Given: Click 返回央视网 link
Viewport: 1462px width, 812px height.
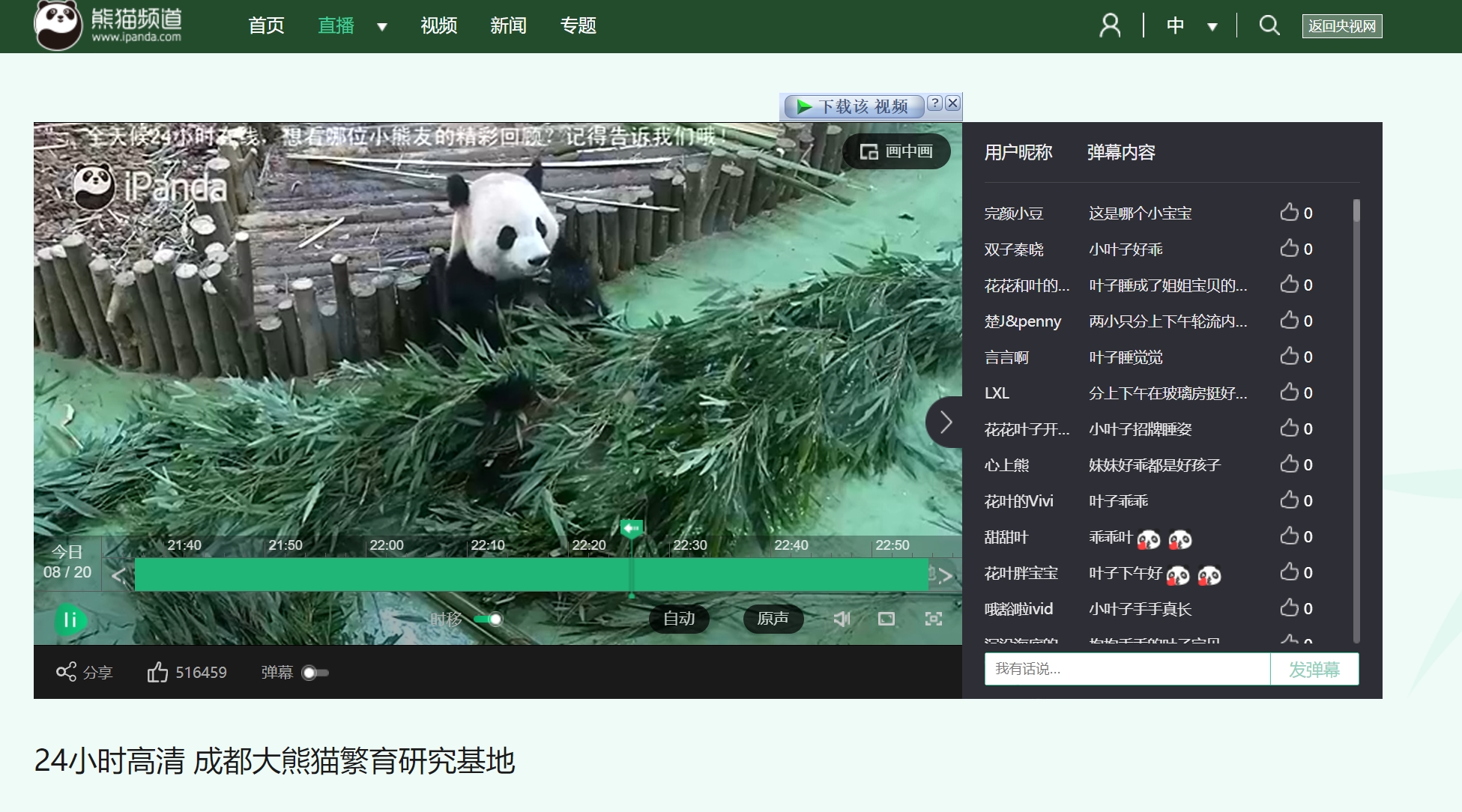Looking at the screenshot, I should pos(1341,26).
